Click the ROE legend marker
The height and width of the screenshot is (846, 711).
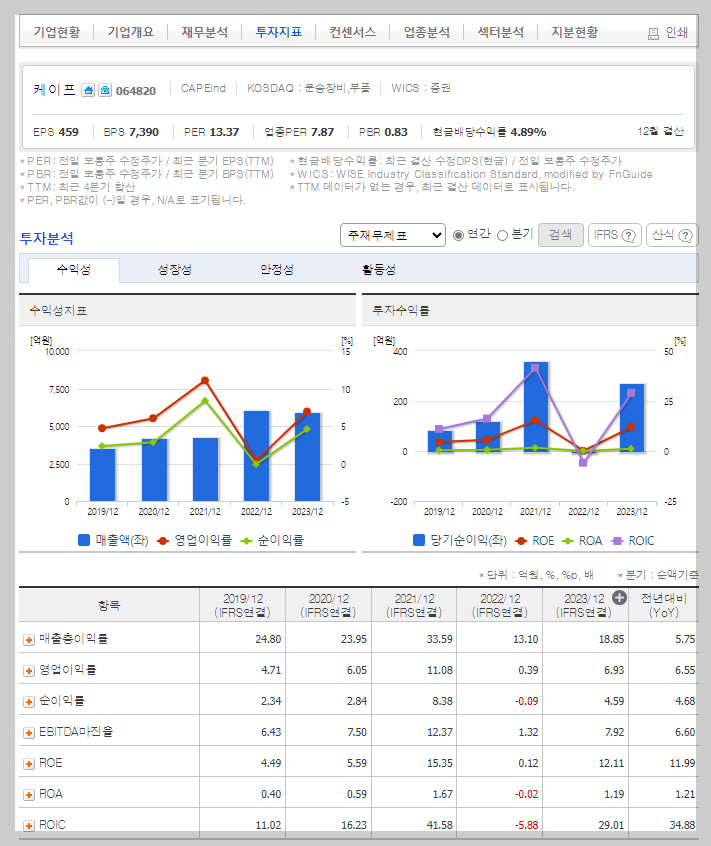[x=521, y=541]
